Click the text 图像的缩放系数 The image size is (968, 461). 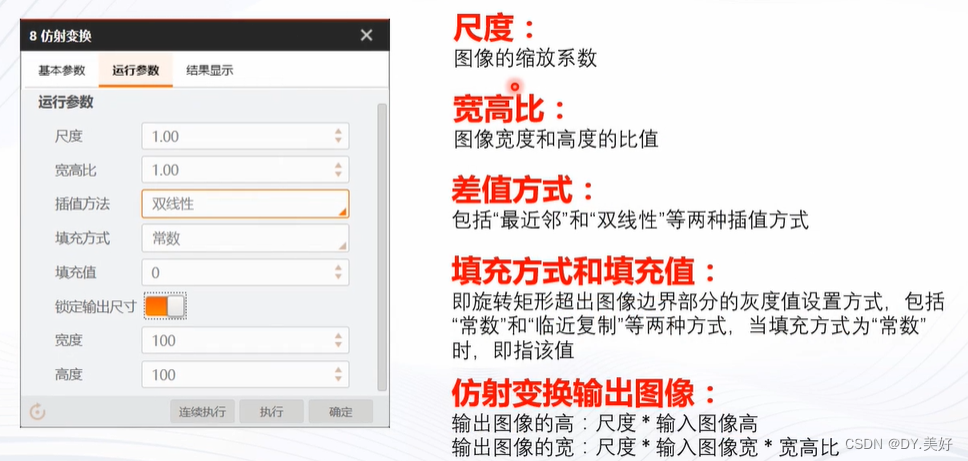525,59
